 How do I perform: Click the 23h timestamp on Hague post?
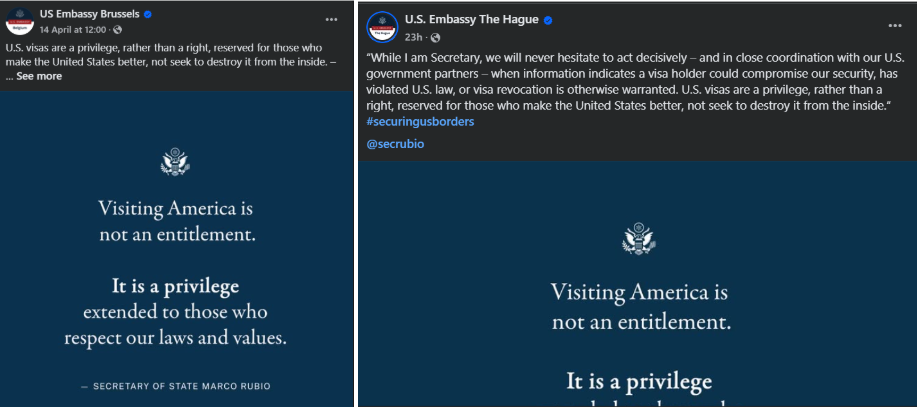413,37
